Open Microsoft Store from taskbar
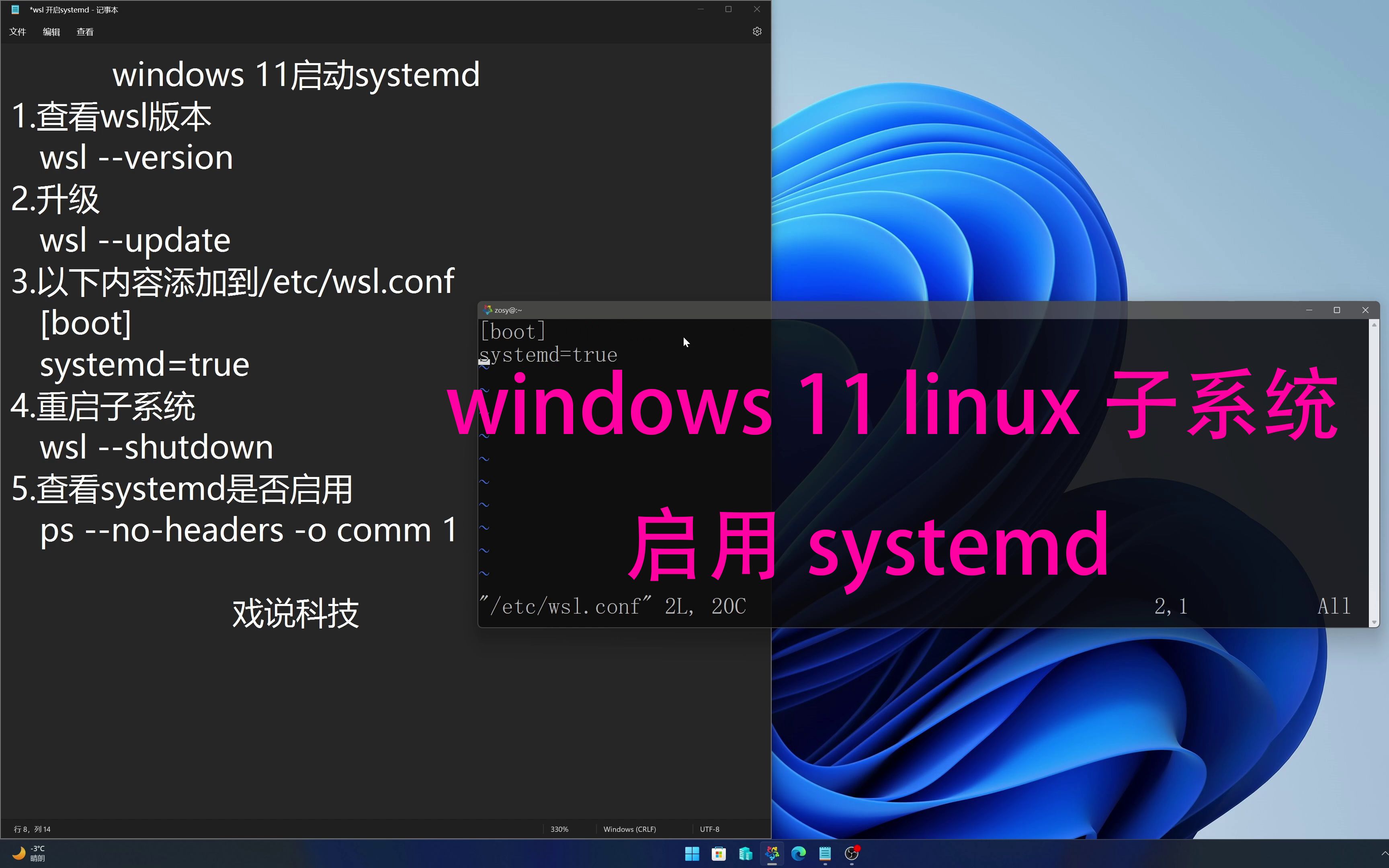 [719, 854]
